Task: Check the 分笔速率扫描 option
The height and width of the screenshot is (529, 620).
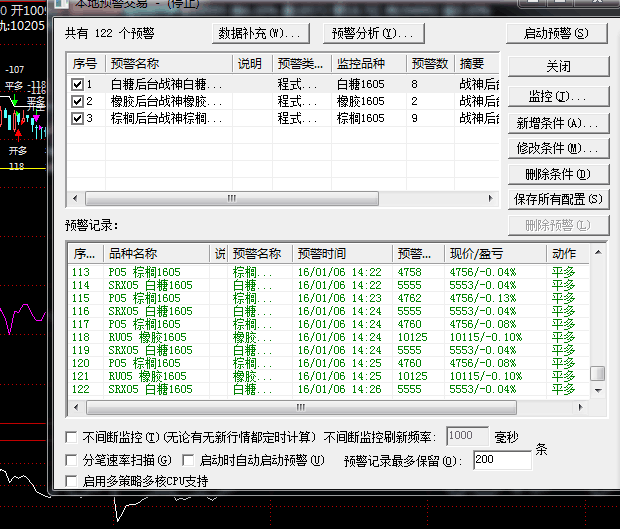Action: [x=71, y=460]
